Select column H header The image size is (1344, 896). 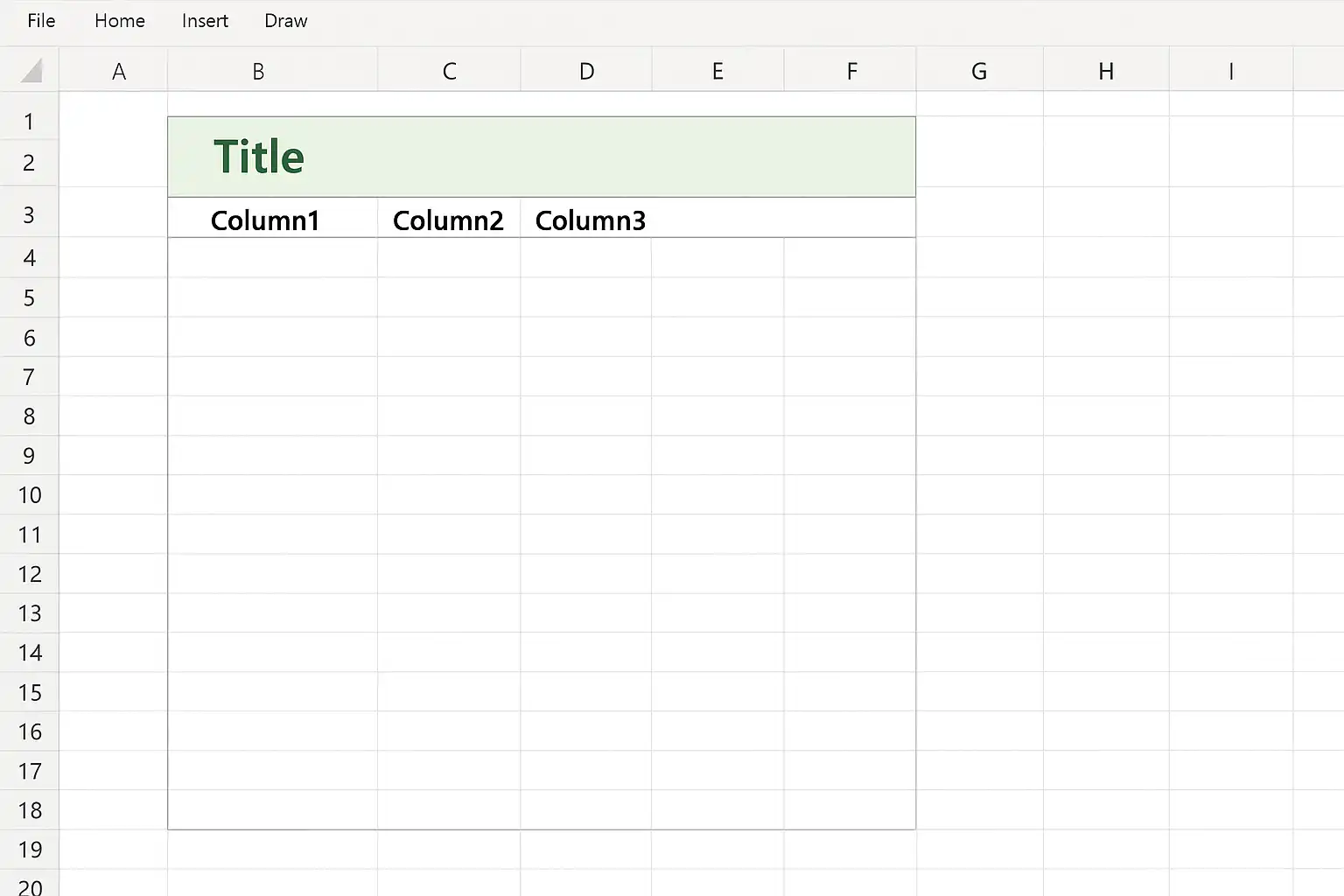(1106, 70)
